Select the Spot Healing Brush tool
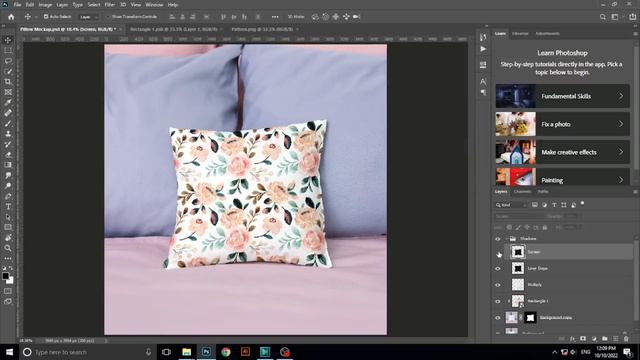Screen dimensions: 640x360 click(x=8, y=113)
